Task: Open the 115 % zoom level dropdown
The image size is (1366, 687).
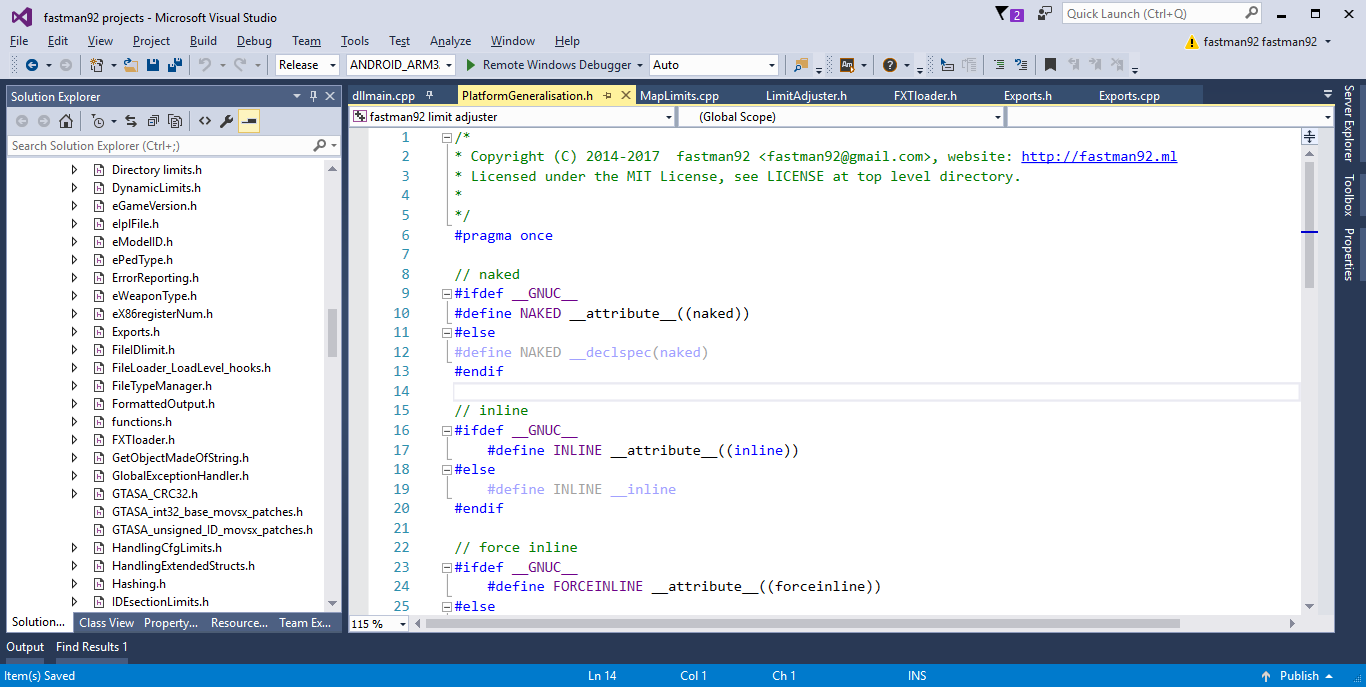Action: coord(403,624)
